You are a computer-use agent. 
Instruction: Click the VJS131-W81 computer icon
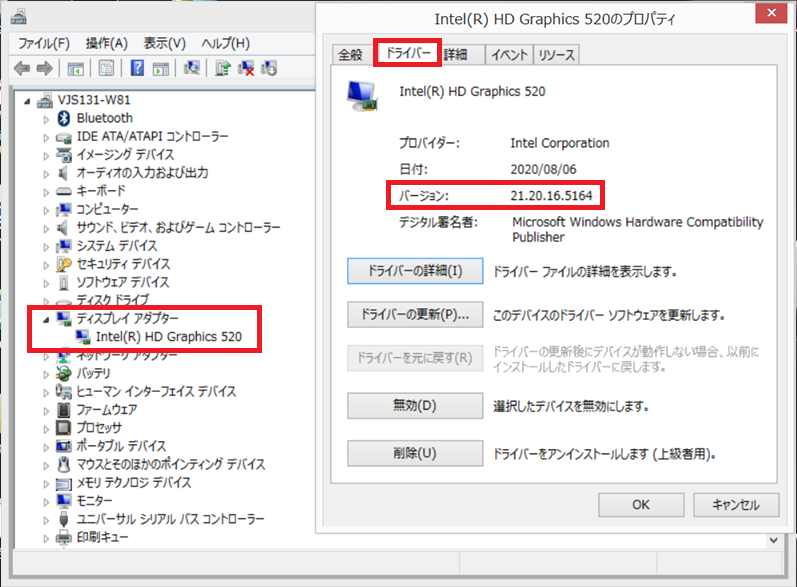45,100
